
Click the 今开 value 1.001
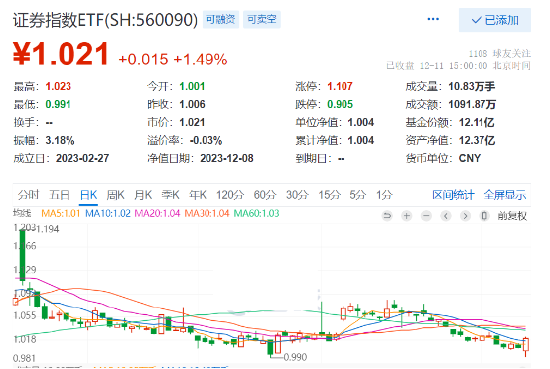point(192,86)
